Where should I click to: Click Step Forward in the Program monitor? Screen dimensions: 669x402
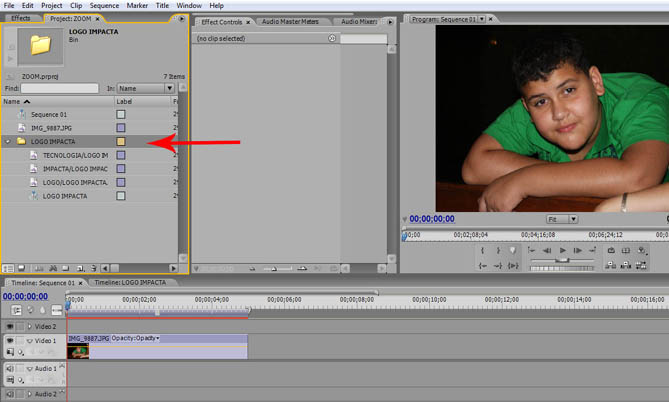[x=578, y=250]
